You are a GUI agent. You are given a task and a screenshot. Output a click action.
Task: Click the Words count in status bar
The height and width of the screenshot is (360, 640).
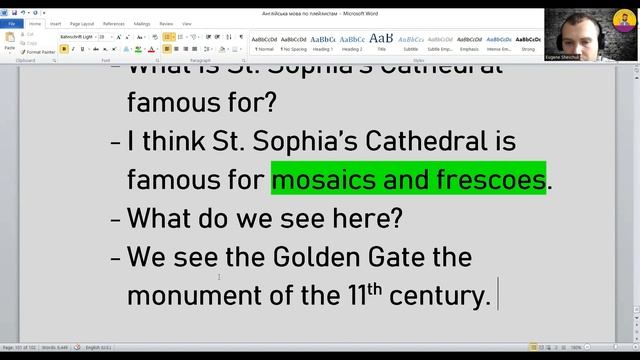click(x=54, y=347)
